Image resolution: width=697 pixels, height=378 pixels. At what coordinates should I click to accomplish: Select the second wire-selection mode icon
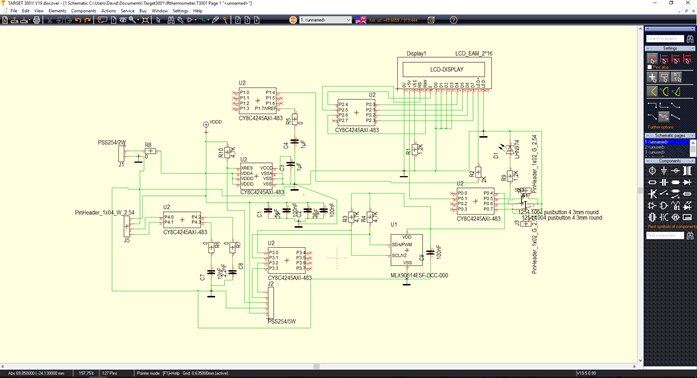pos(664,59)
